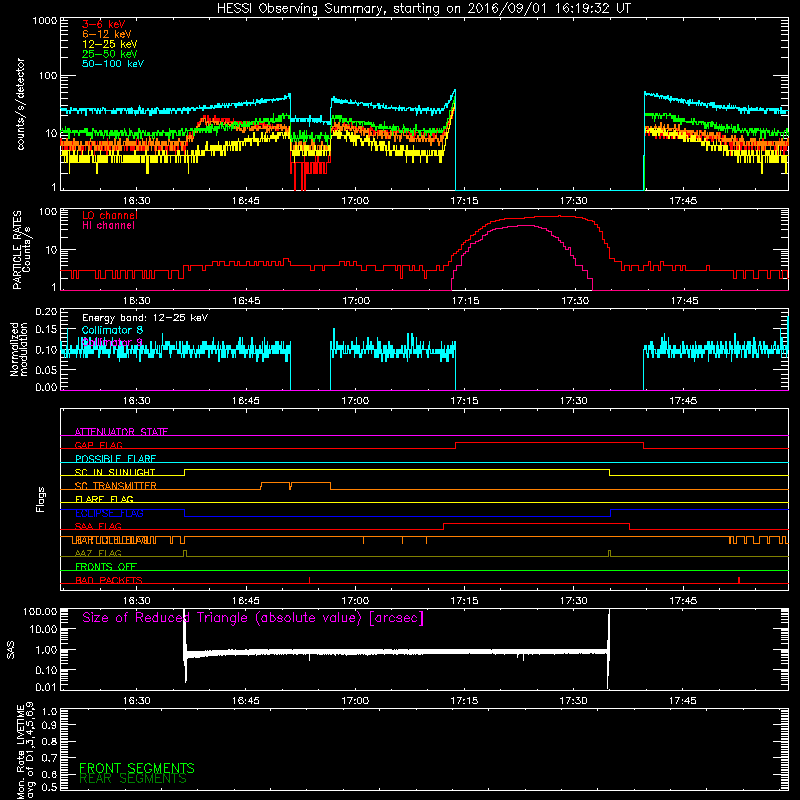800x800 pixels.
Task: Select the 6-12 keV legend label
Action: 107,34
